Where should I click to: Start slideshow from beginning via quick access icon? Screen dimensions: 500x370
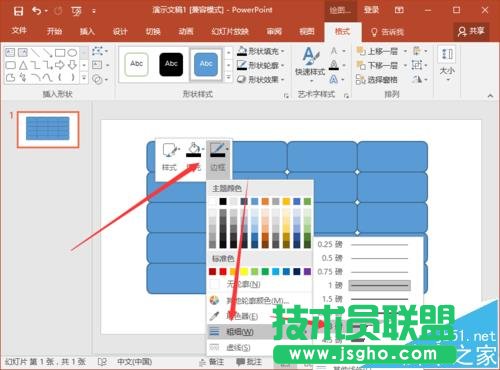[76, 11]
